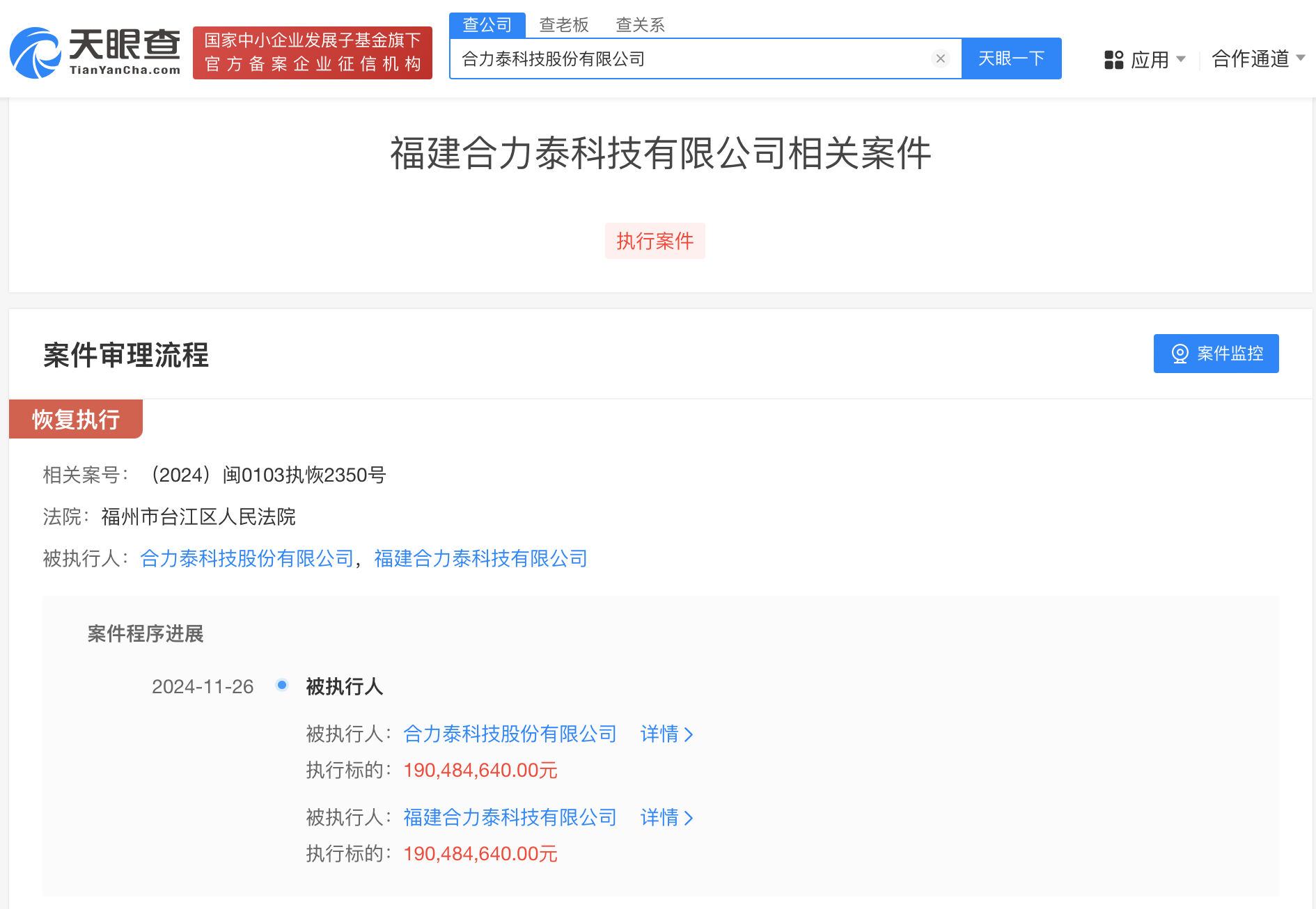Click the 恢复执行 stage label
The width and height of the screenshot is (1316, 909).
click(76, 419)
